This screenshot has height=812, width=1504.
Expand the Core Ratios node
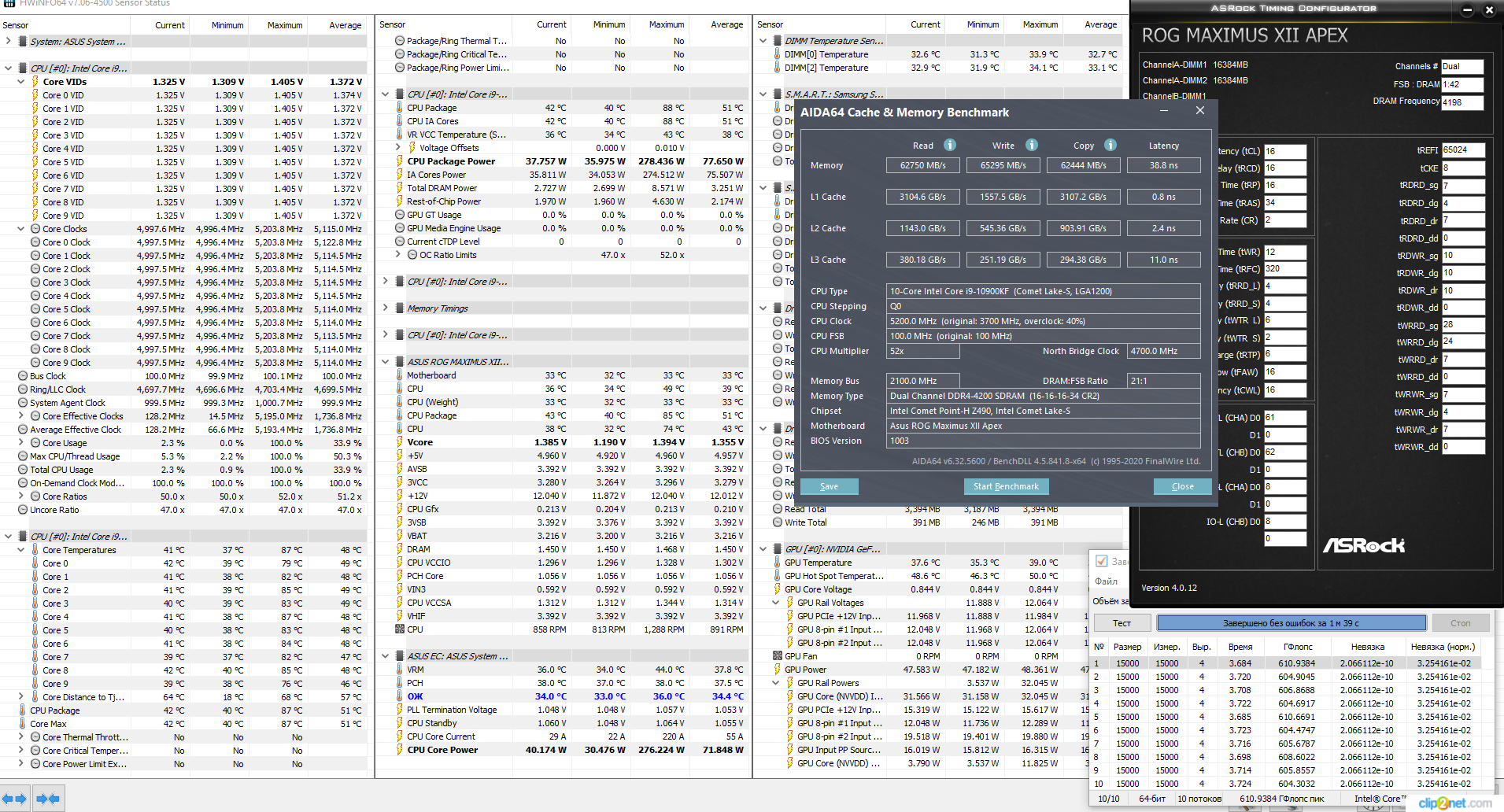[x=20, y=496]
